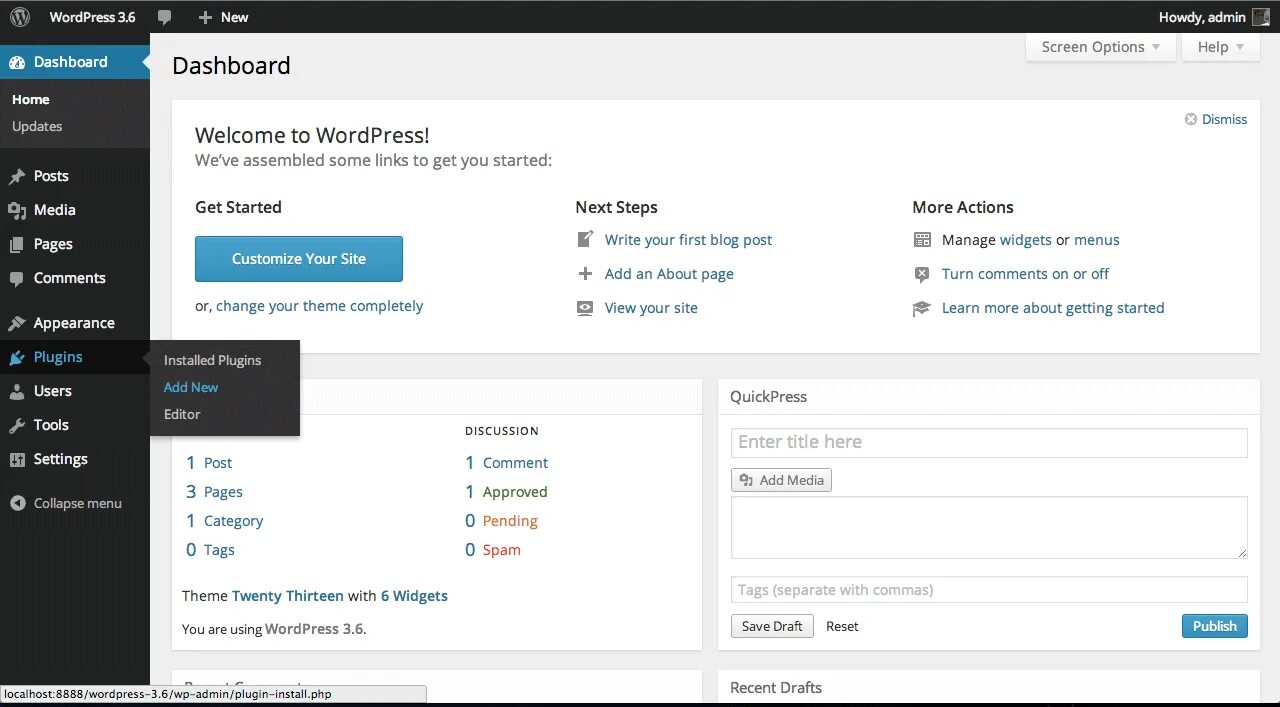This screenshot has width=1280, height=707.
Task: Open the 1 Category count link
Action: [225, 521]
